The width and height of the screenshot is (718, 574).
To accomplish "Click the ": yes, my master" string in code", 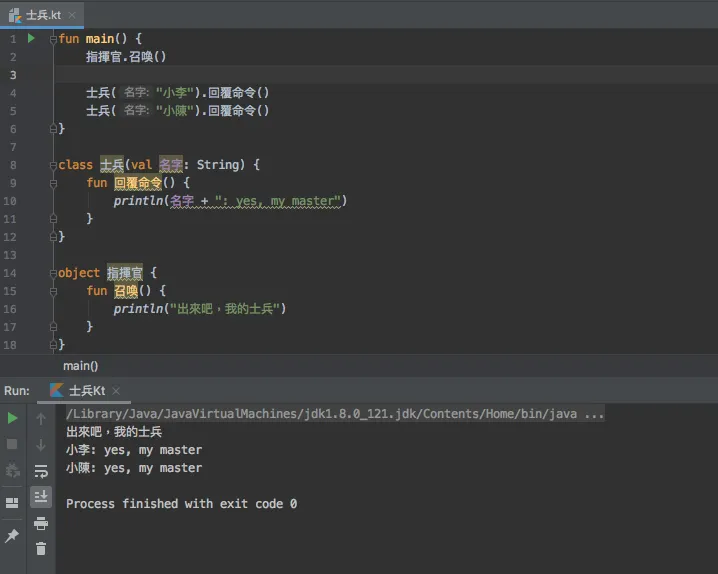I will click(278, 201).
